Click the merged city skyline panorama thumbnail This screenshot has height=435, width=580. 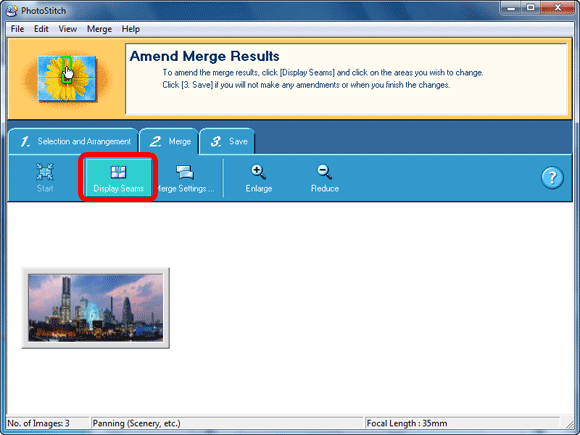pyautogui.click(x=96, y=308)
